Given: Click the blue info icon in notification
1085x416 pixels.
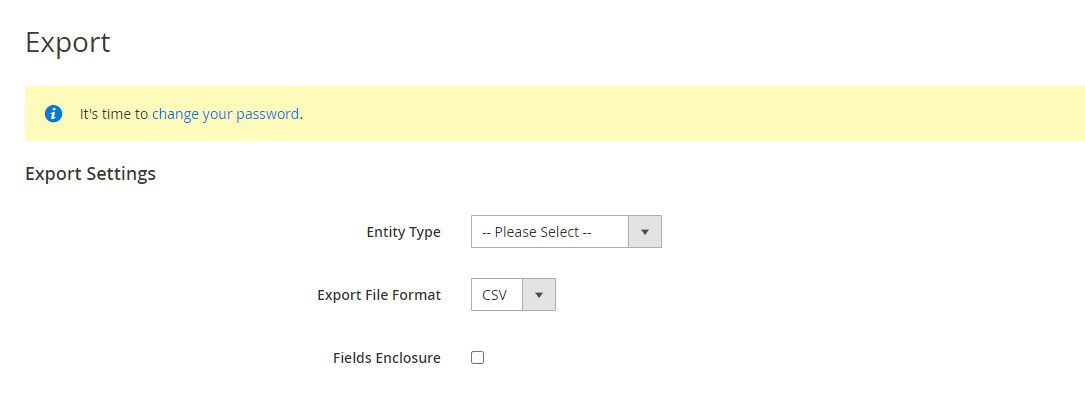Looking at the screenshot, I should click(53, 114).
